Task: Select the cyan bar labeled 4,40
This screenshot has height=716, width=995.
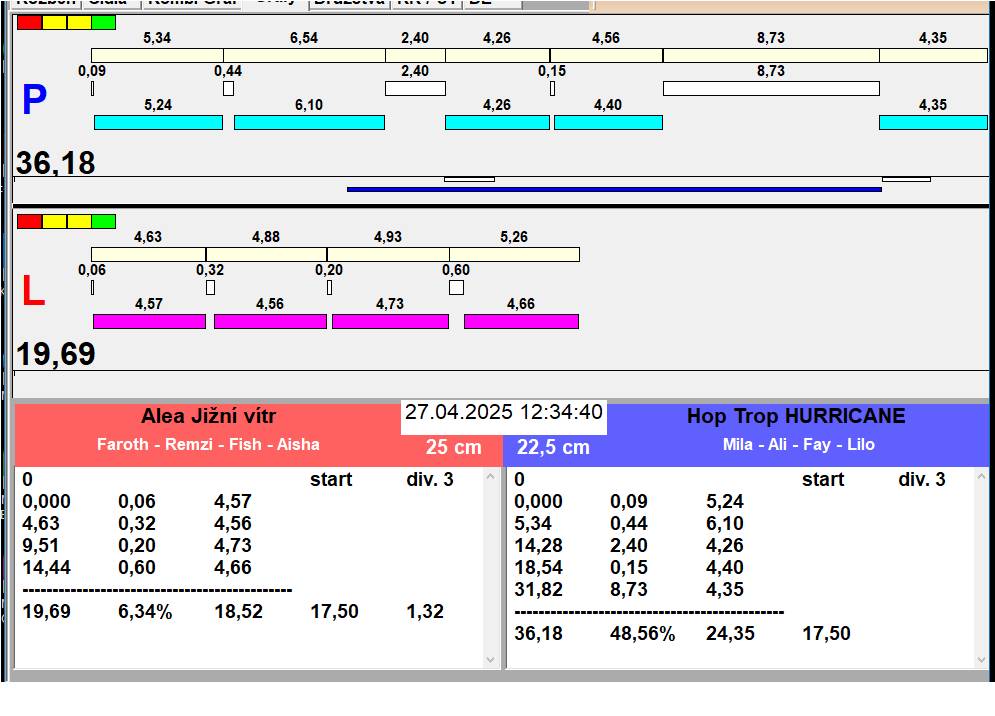Action: coord(609,123)
